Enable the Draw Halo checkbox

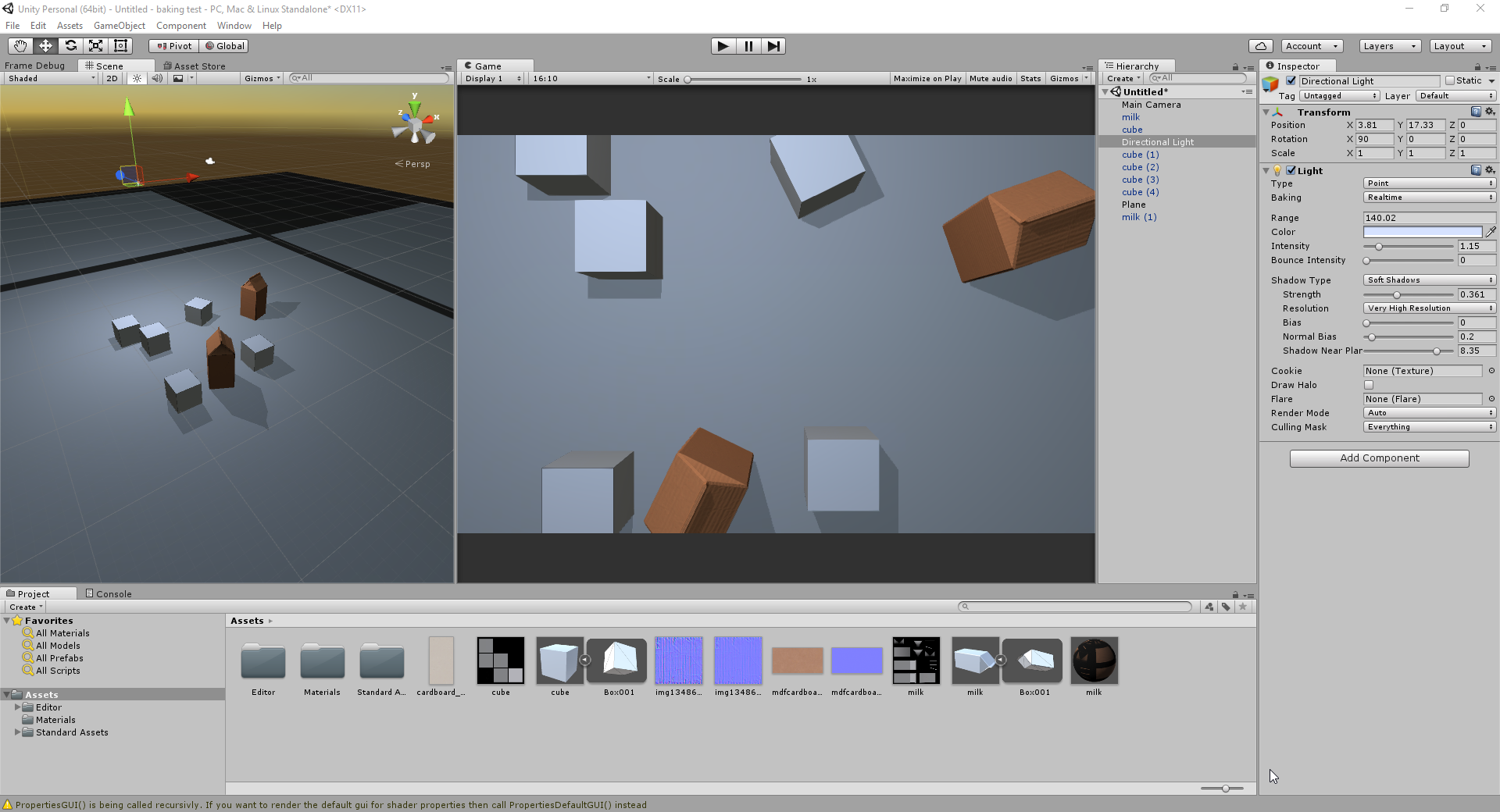1369,385
